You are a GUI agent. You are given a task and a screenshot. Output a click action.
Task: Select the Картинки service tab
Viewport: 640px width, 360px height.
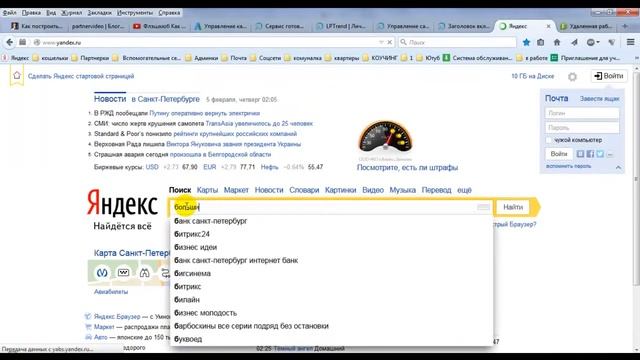(x=340, y=190)
